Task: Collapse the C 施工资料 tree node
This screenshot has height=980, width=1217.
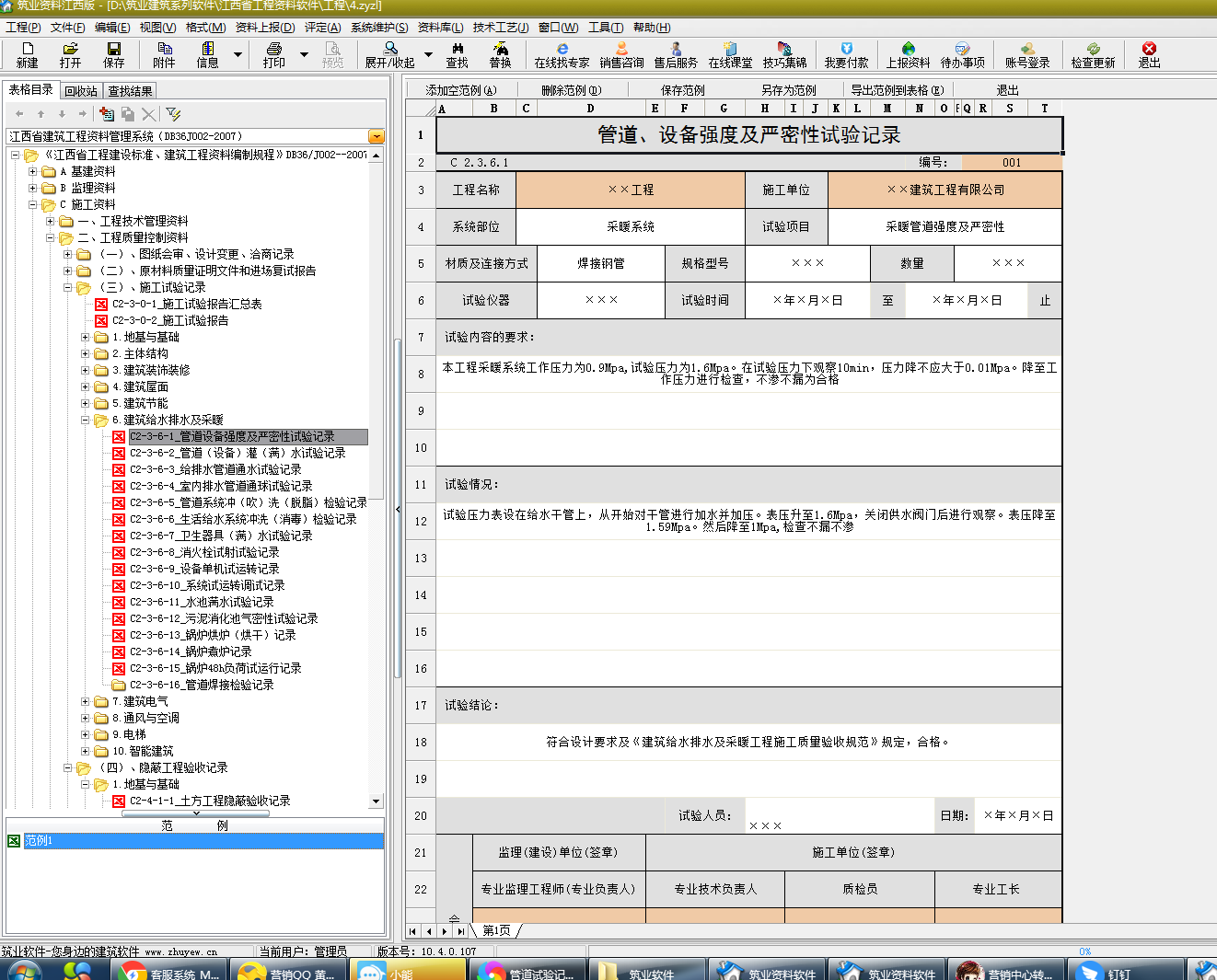Action: pos(33,204)
